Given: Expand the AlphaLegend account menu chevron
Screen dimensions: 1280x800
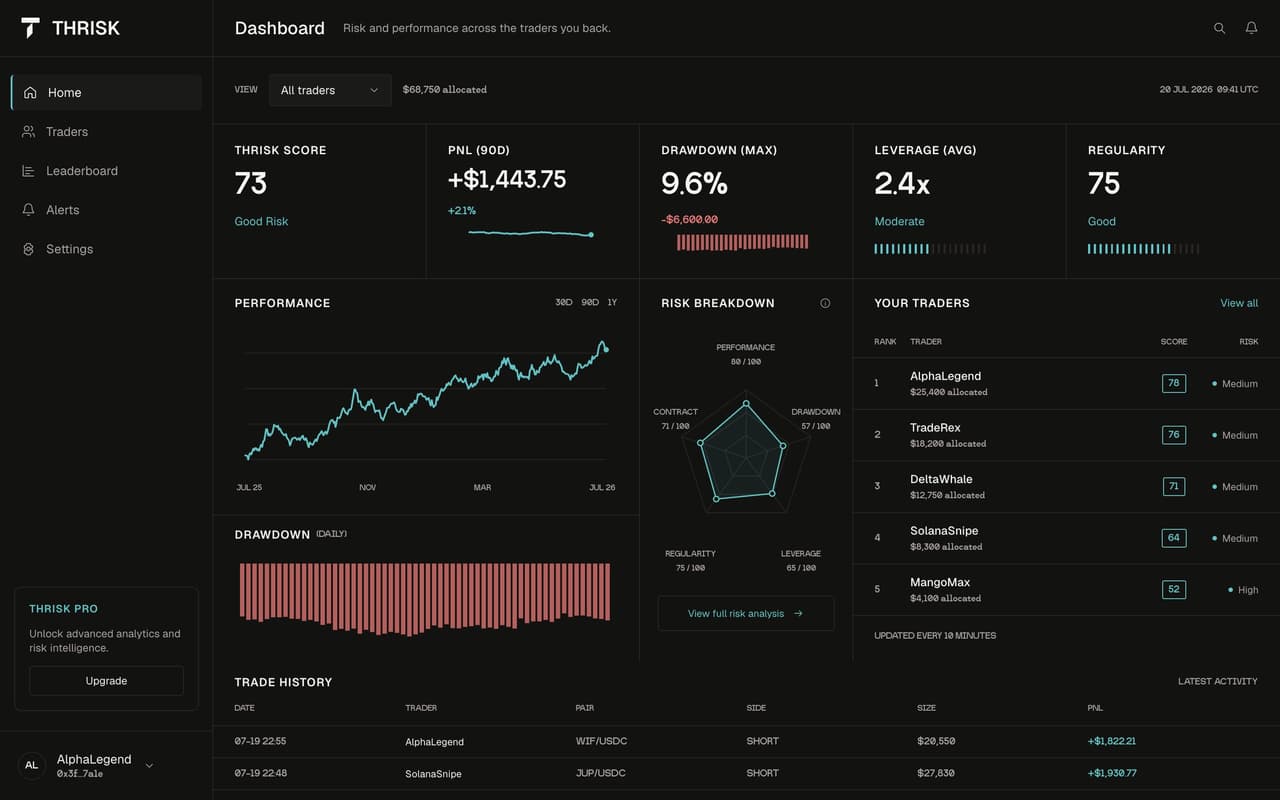Looking at the screenshot, I should [149, 766].
